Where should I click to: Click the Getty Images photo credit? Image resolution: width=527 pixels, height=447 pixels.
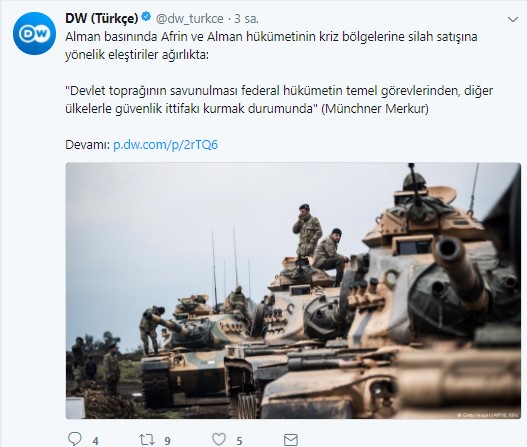pyautogui.click(x=487, y=415)
